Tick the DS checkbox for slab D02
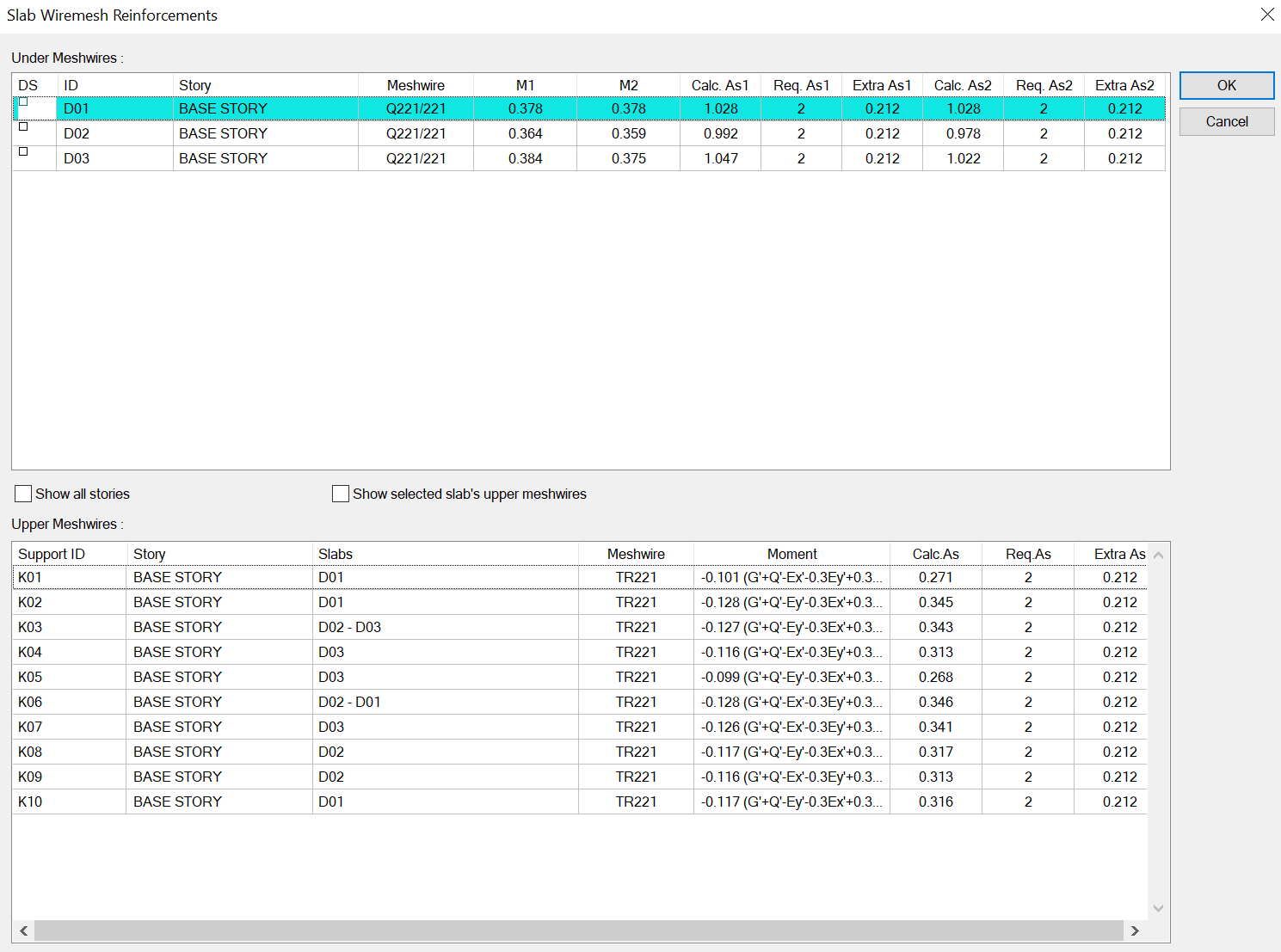1281x952 pixels. (24, 127)
